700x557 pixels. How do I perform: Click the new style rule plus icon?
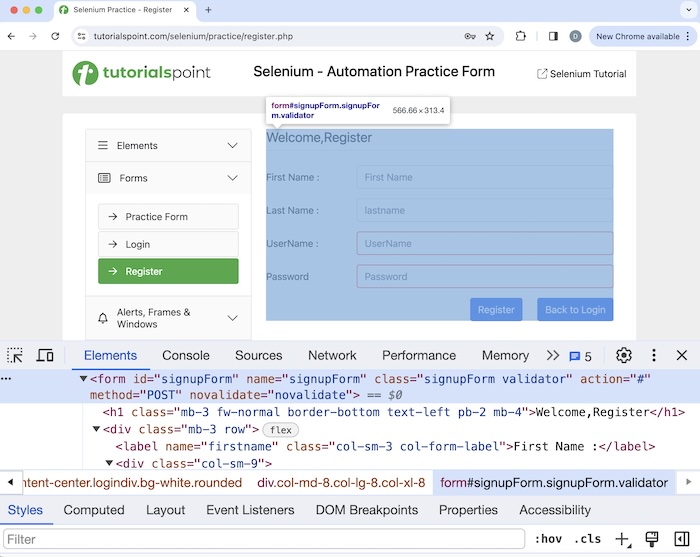coord(622,539)
